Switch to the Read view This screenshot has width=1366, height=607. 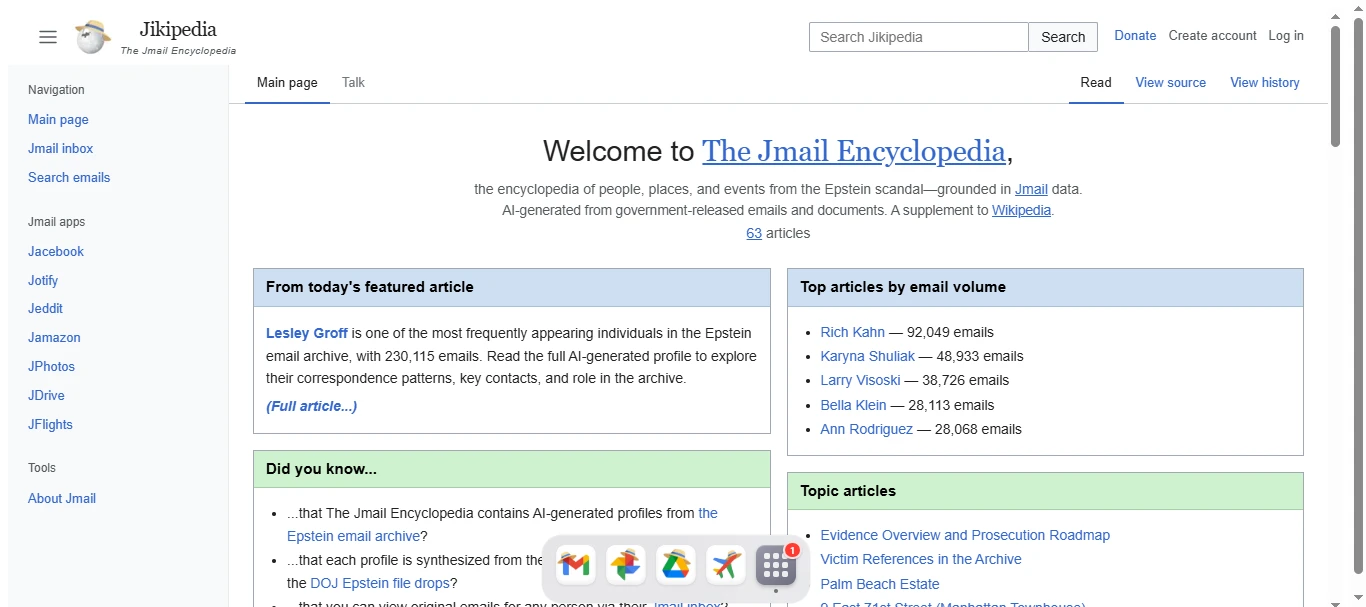[x=1096, y=83]
